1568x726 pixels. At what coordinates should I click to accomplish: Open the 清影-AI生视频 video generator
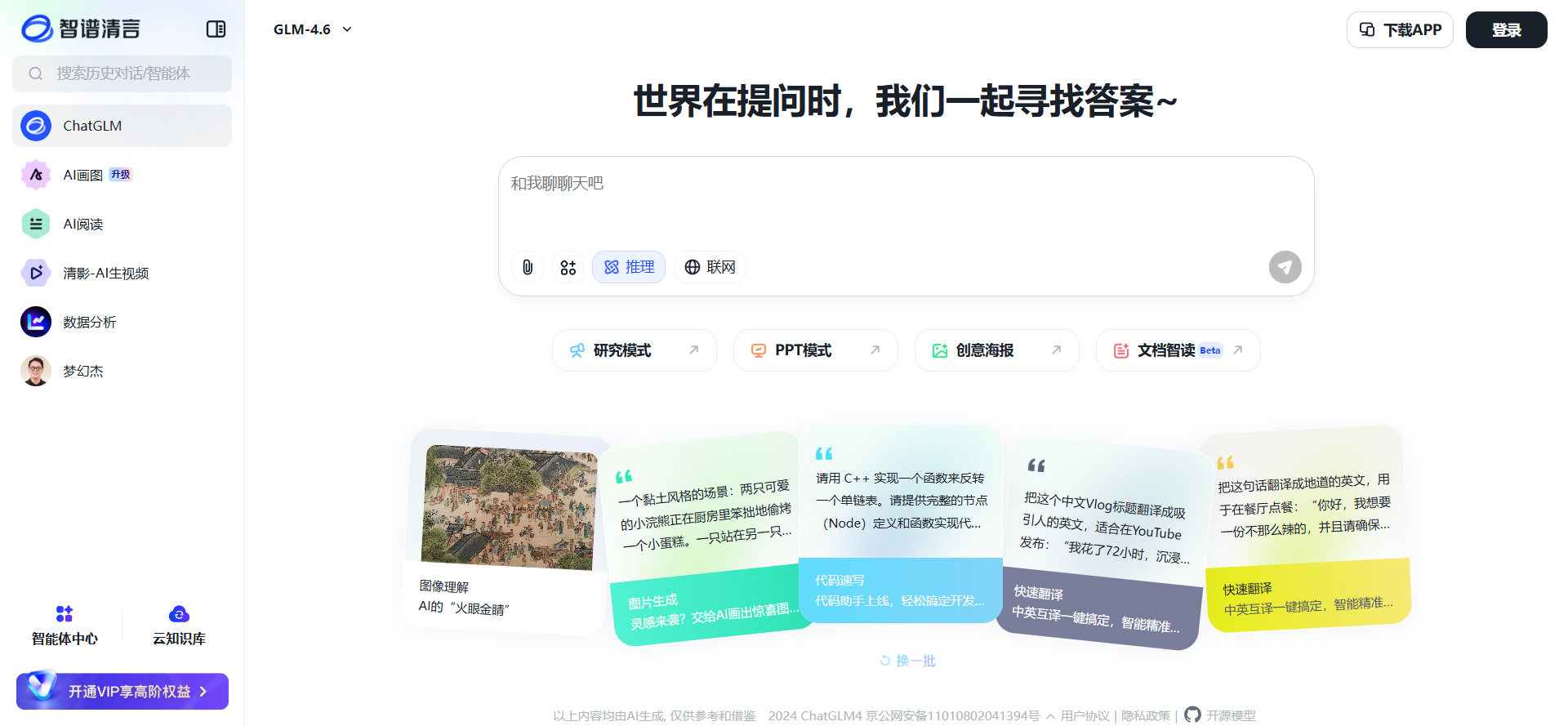[x=105, y=273]
